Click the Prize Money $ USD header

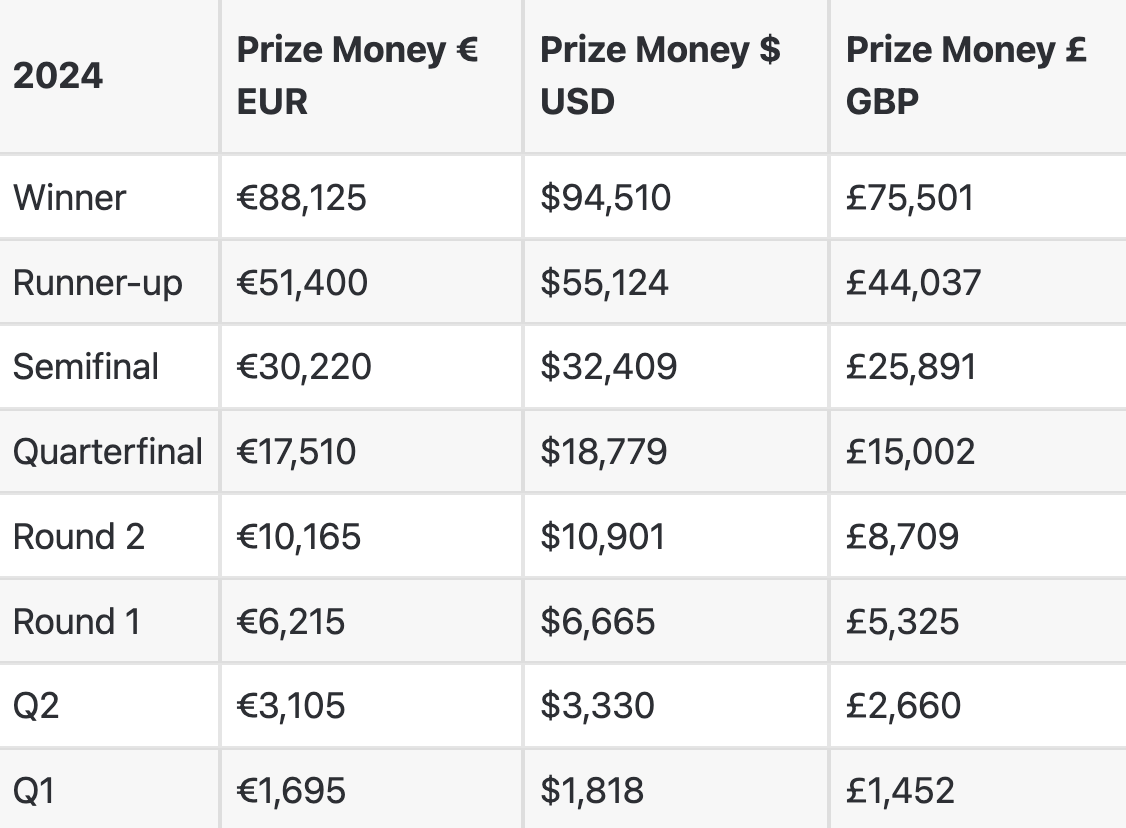[660, 76]
